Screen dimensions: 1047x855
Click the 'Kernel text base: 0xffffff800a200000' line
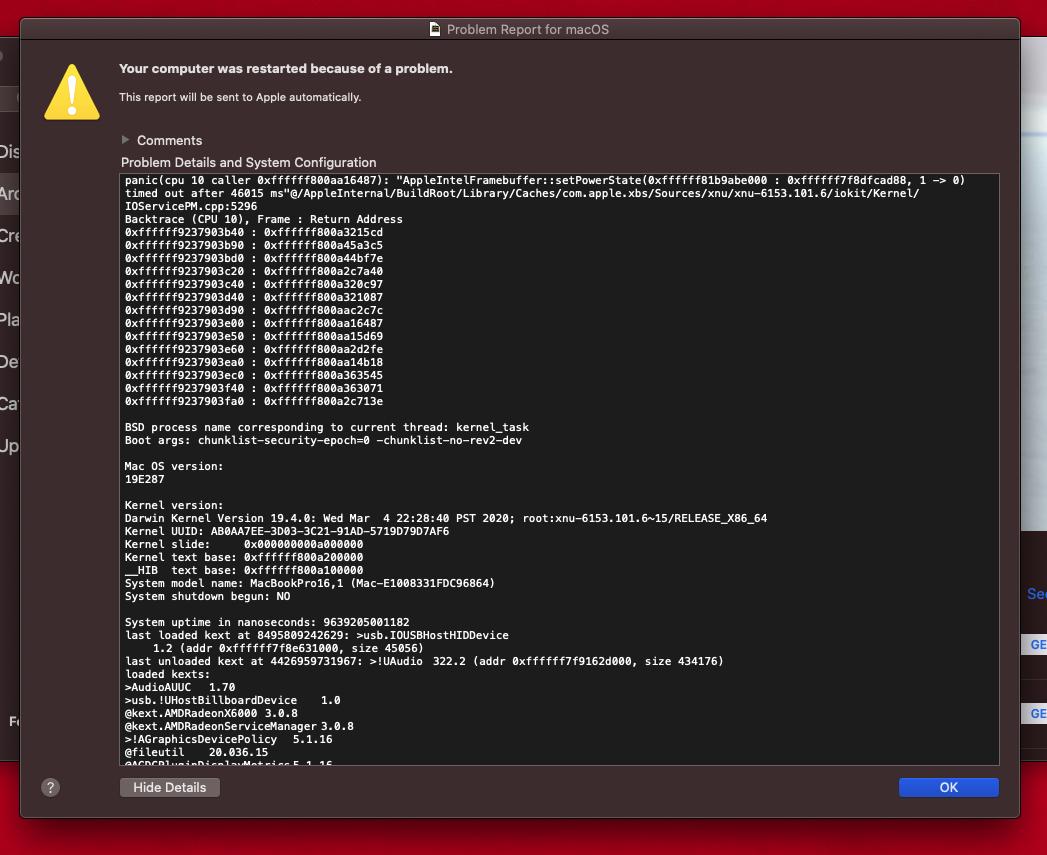click(x=244, y=558)
